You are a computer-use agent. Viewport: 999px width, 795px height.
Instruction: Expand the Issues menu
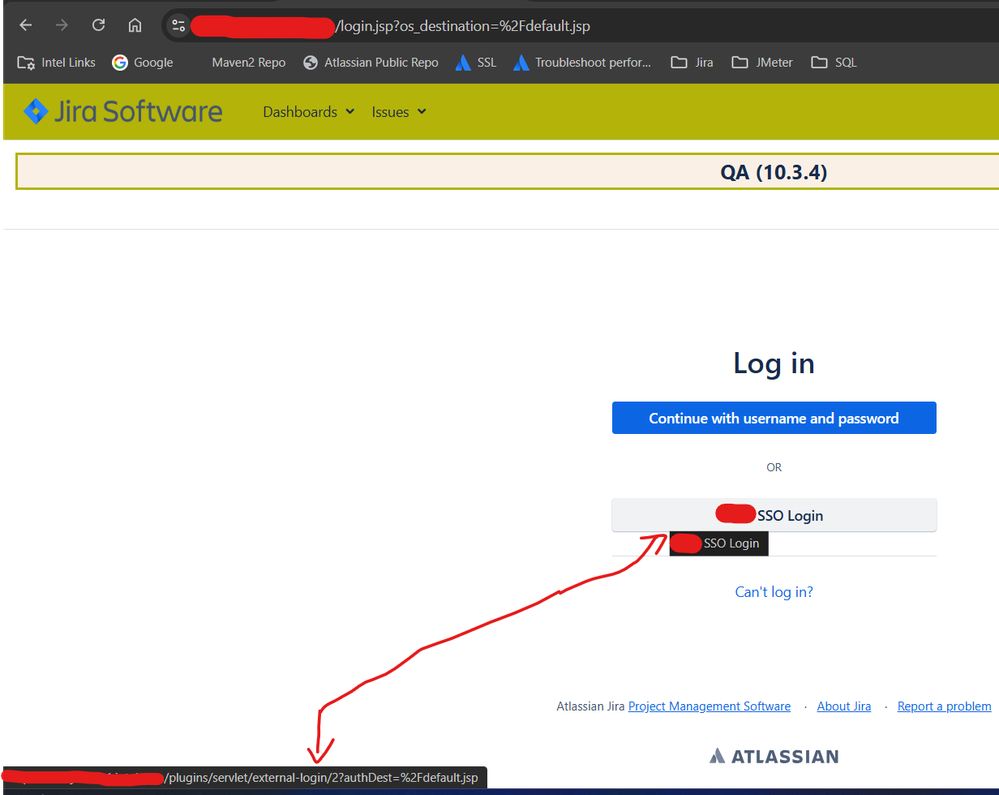pos(399,112)
